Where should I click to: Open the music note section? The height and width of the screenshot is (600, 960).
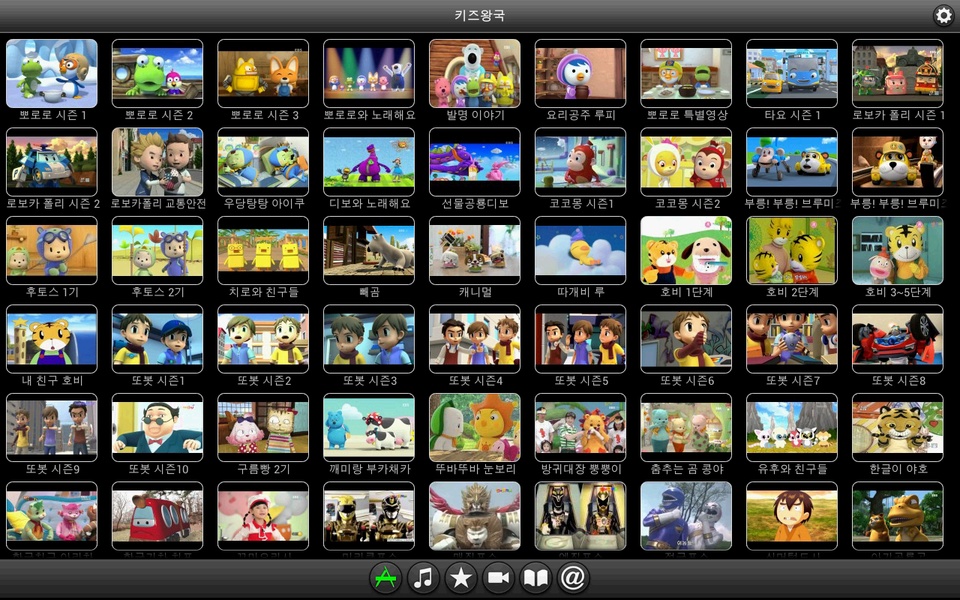pos(423,577)
